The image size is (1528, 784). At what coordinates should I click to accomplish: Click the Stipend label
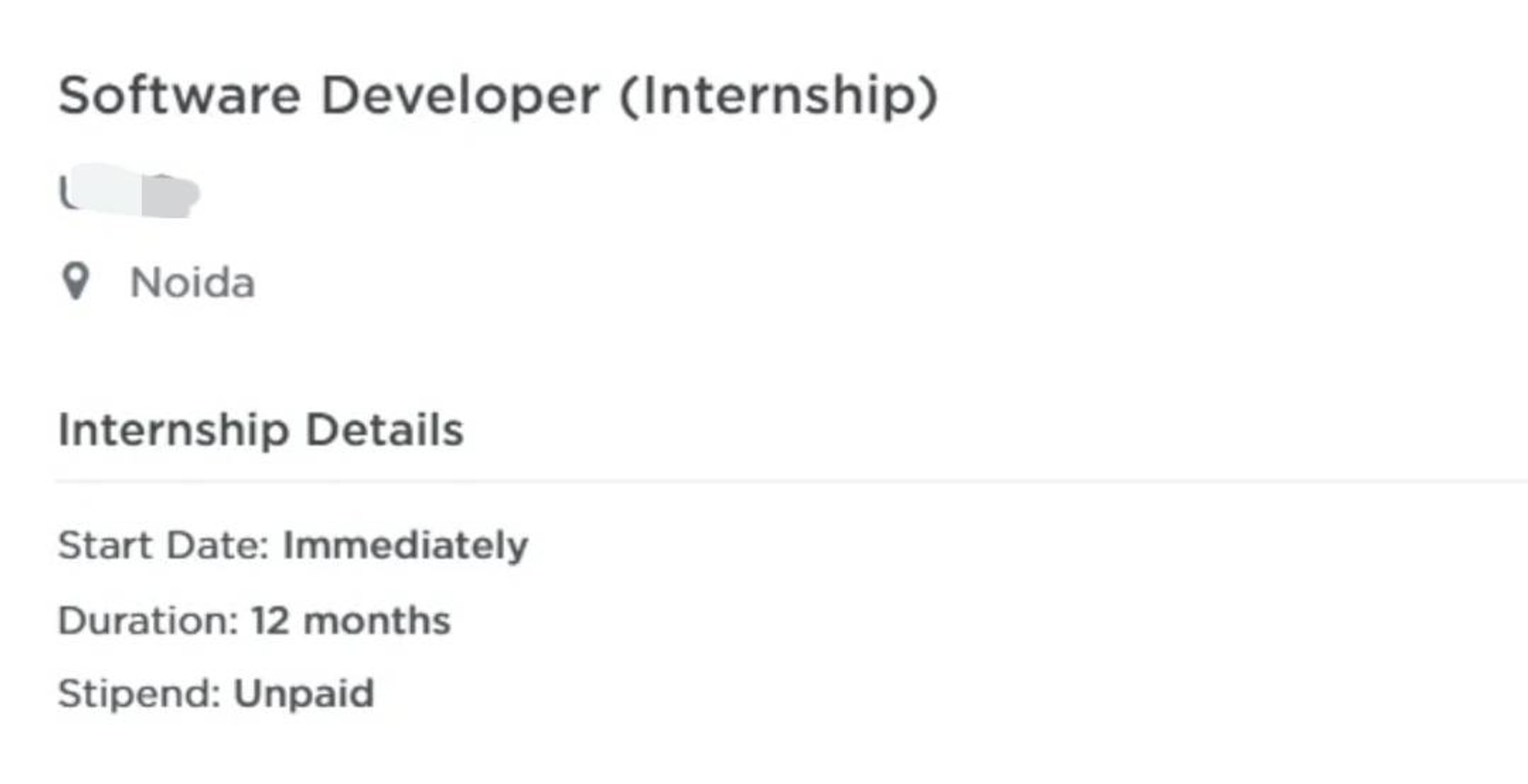pyautogui.click(x=140, y=694)
